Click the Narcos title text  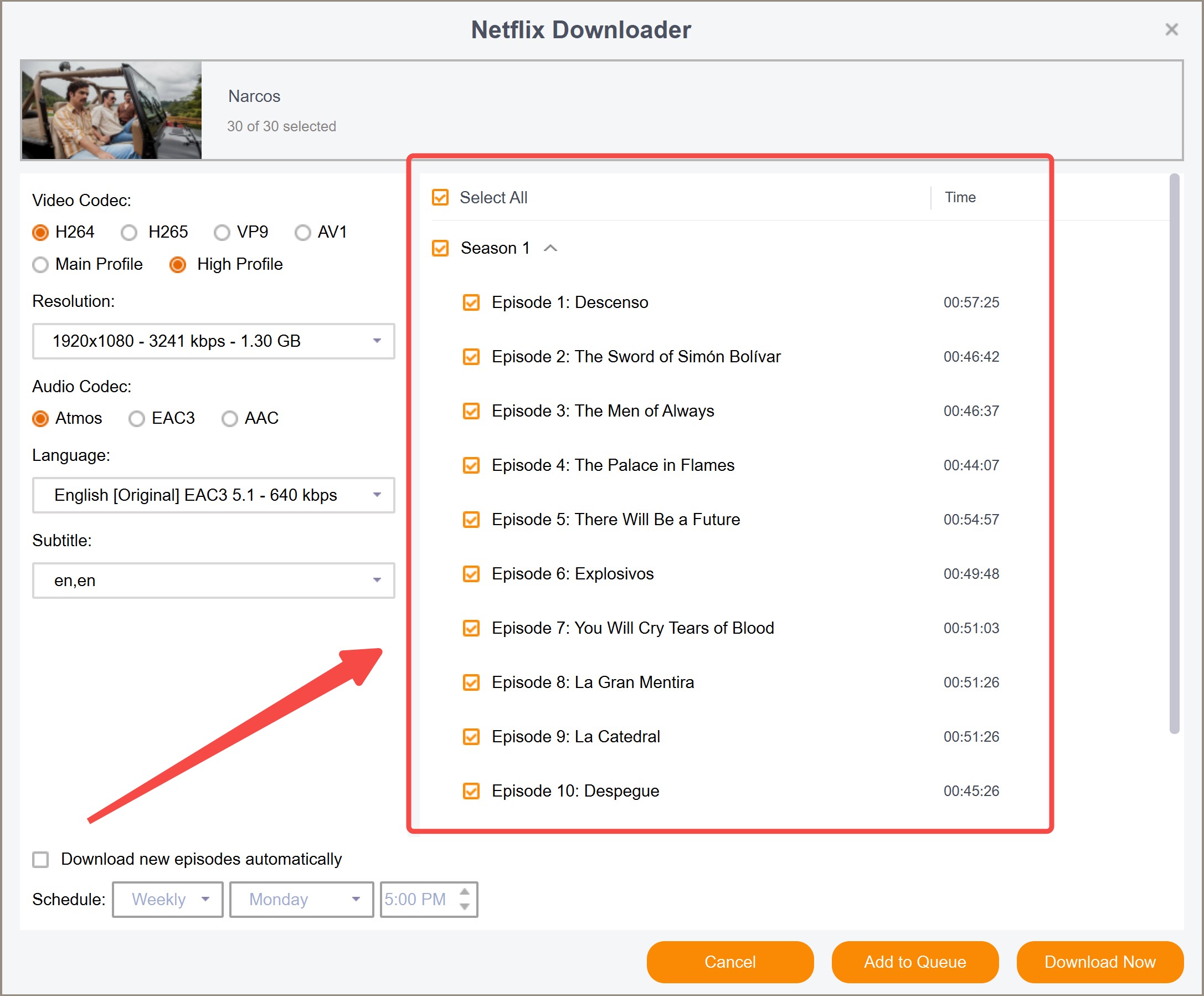point(254,96)
